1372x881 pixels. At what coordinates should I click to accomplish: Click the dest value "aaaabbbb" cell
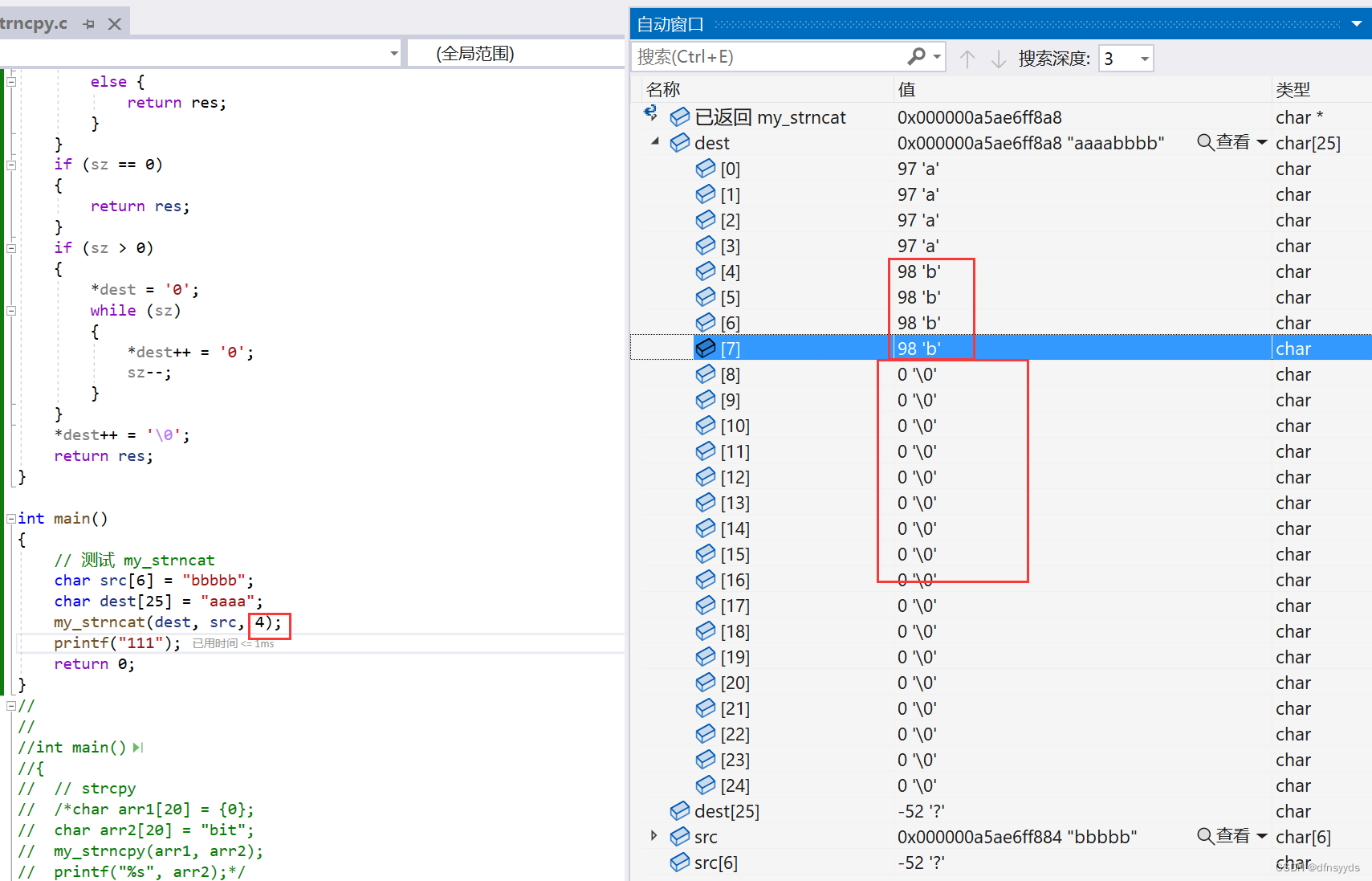click(x=1031, y=143)
